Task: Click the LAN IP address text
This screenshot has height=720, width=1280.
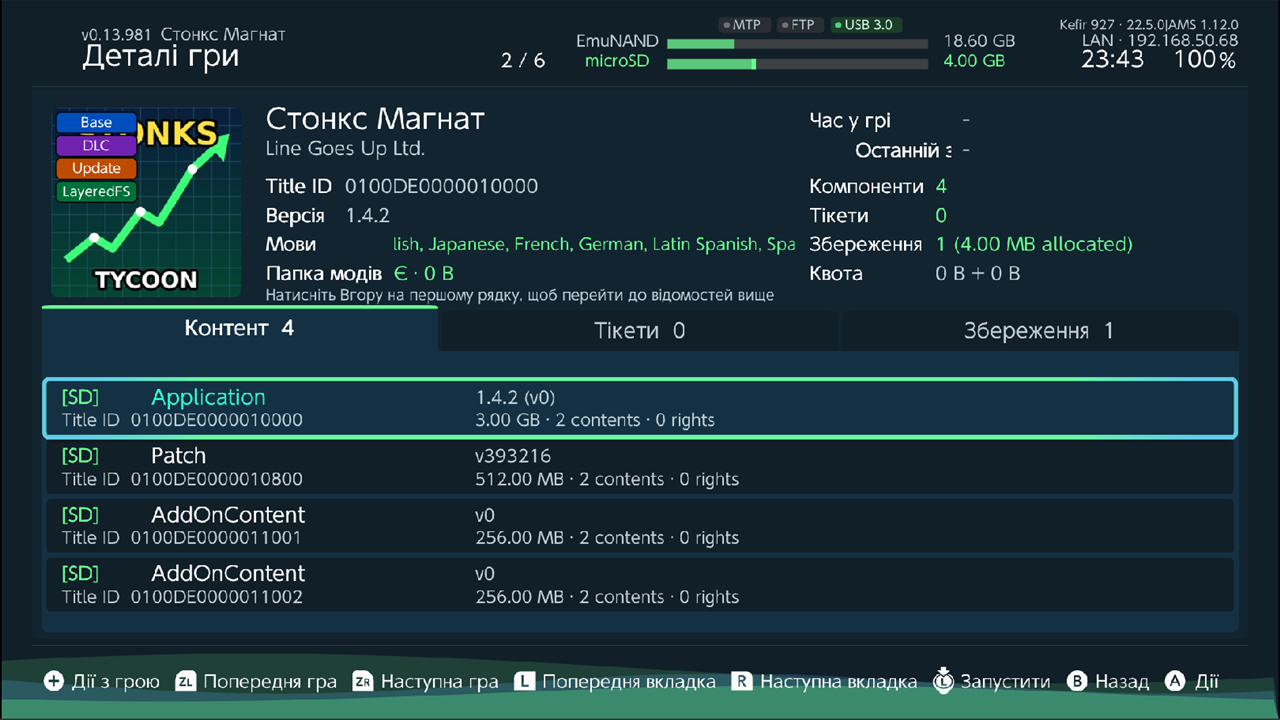Action: 1160,41
